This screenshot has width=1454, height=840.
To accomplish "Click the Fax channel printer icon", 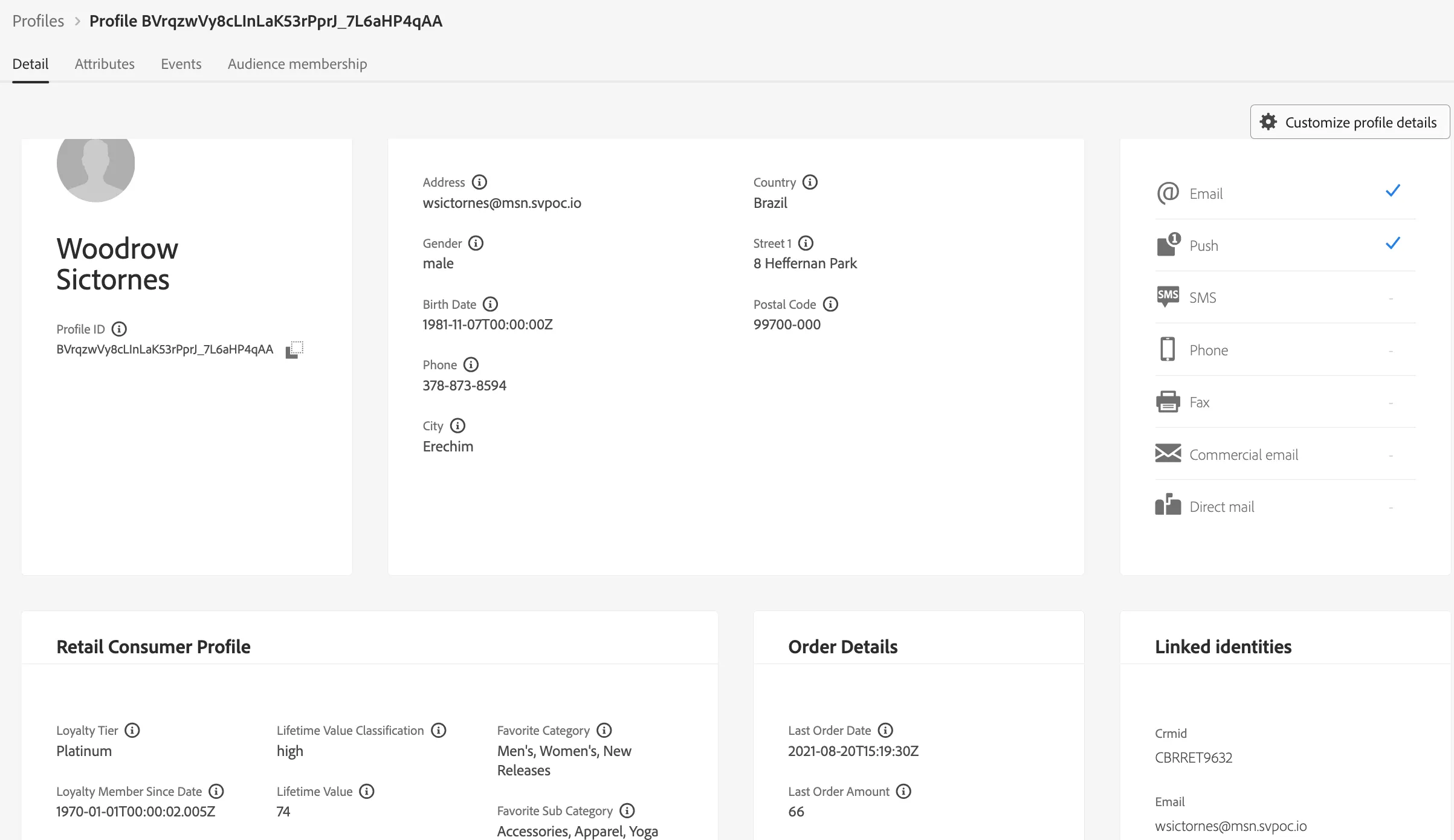I will pos(1168,401).
